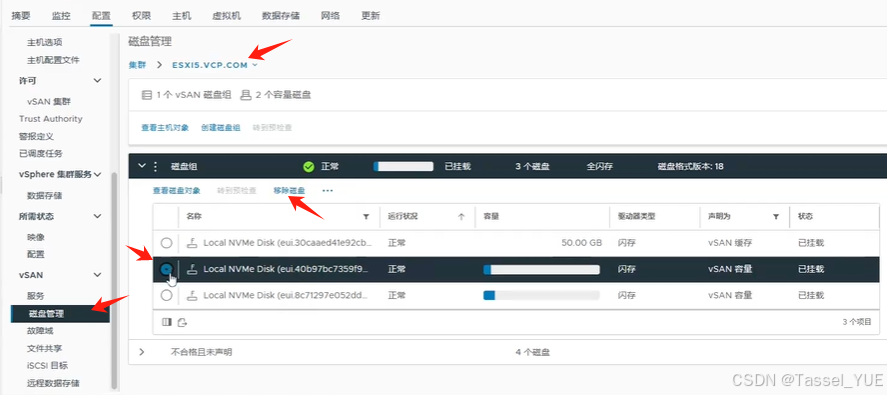Open 已调度任务 in the sidebar
Screen dimensions: 887x395
tap(41, 153)
